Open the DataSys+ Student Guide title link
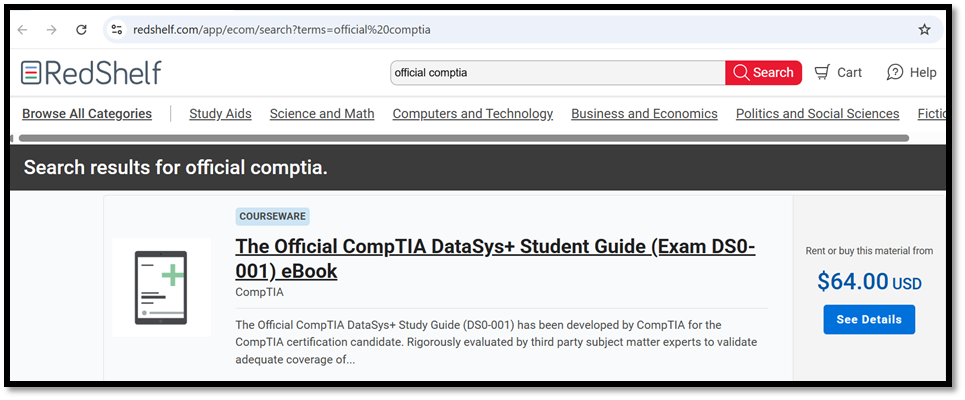This screenshot has width=965, height=400. 495,258
